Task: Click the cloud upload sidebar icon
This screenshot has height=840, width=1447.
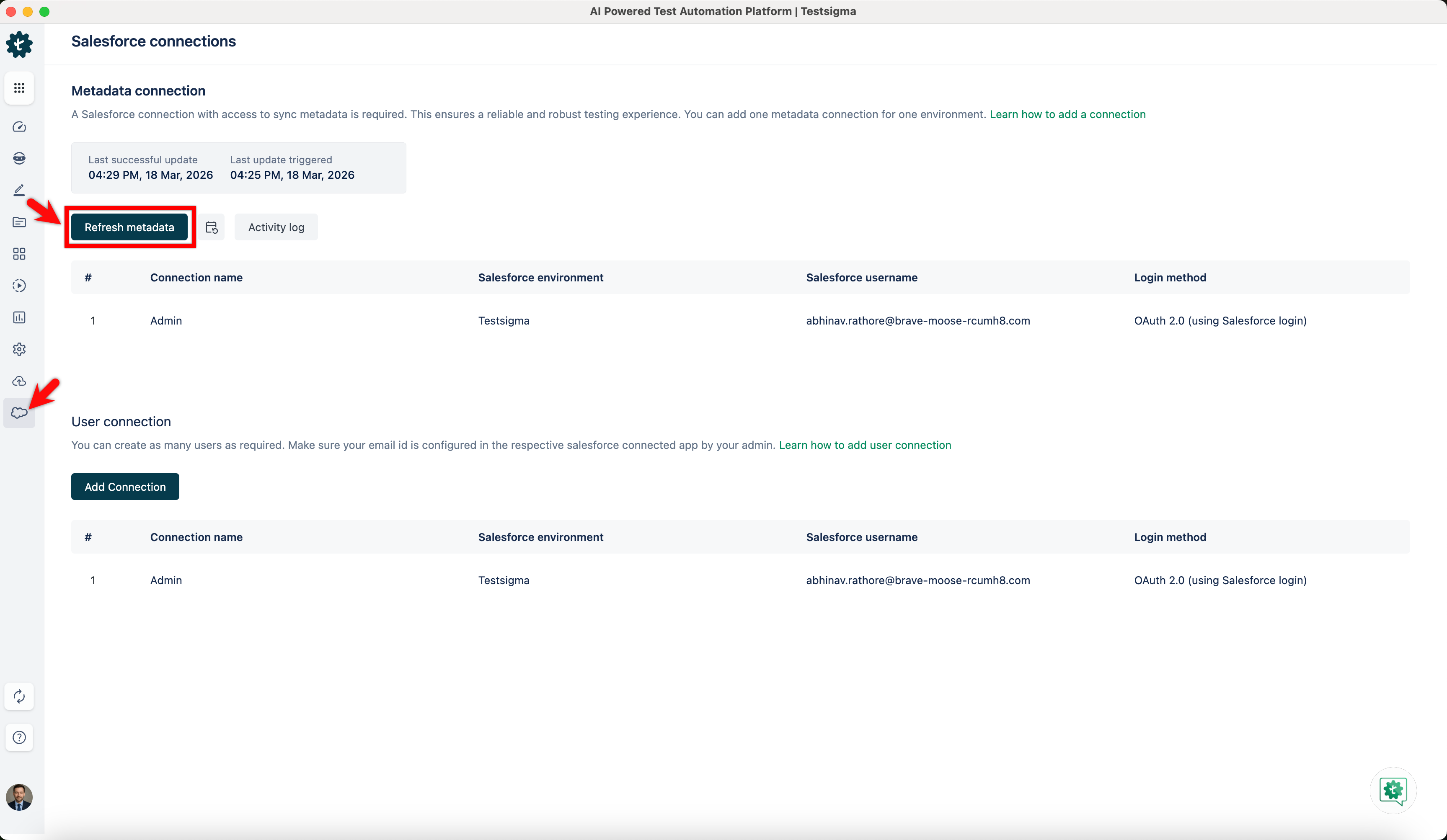Action: 19,381
